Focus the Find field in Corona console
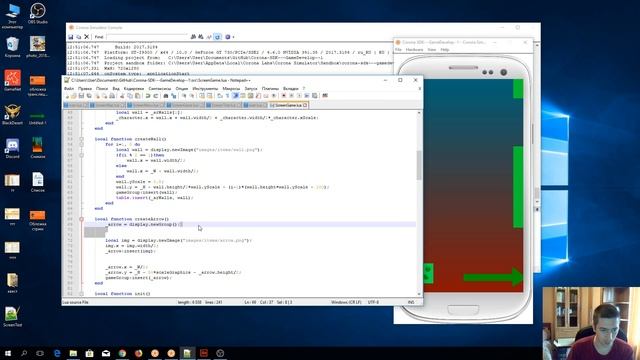This screenshot has height=360, width=640. pos(147,37)
